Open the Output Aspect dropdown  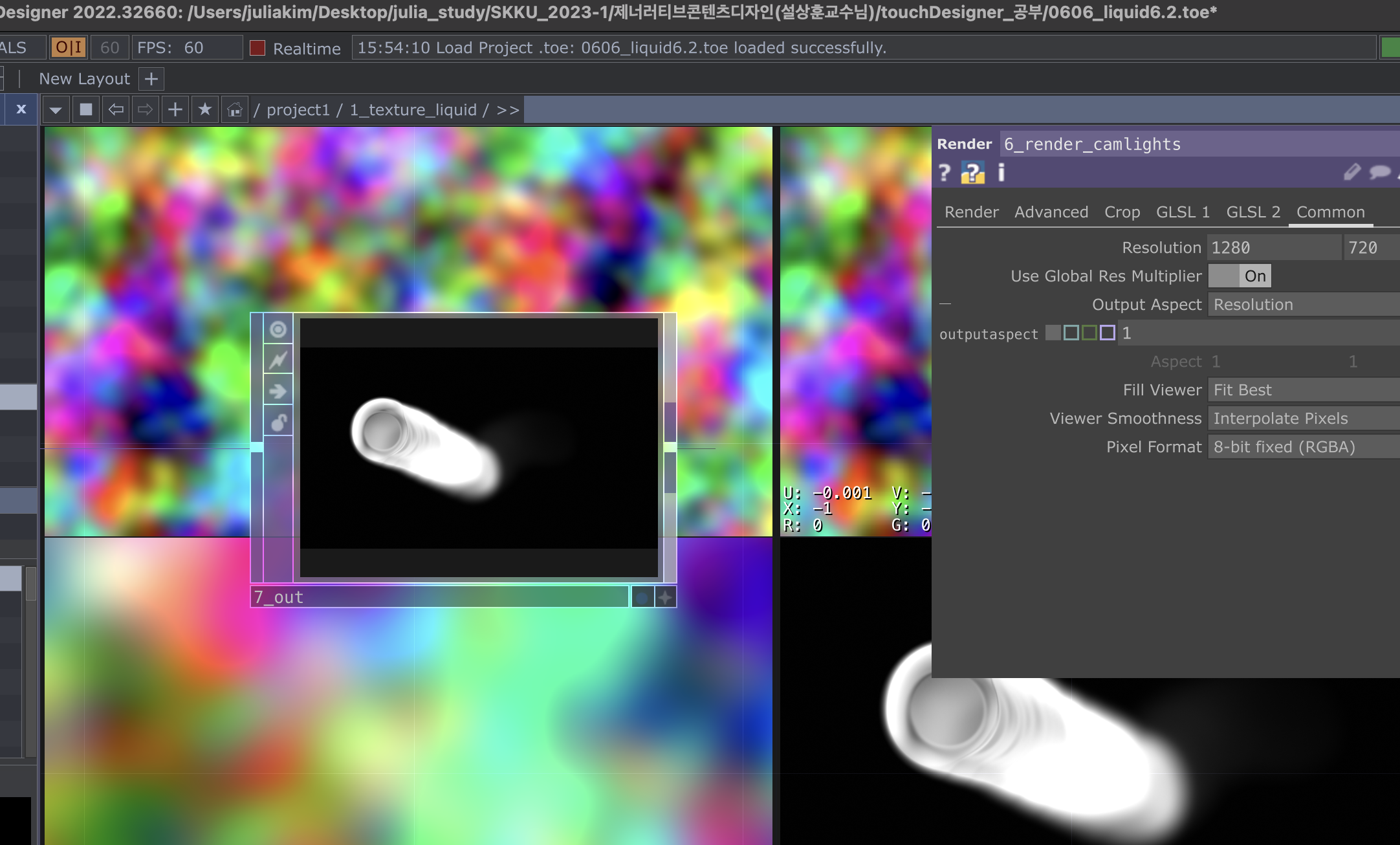[x=1300, y=305]
